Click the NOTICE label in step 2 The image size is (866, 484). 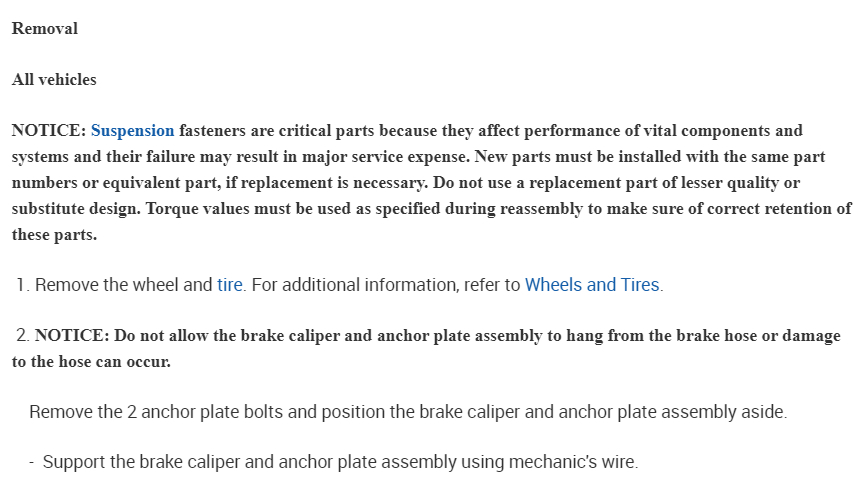click(72, 336)
